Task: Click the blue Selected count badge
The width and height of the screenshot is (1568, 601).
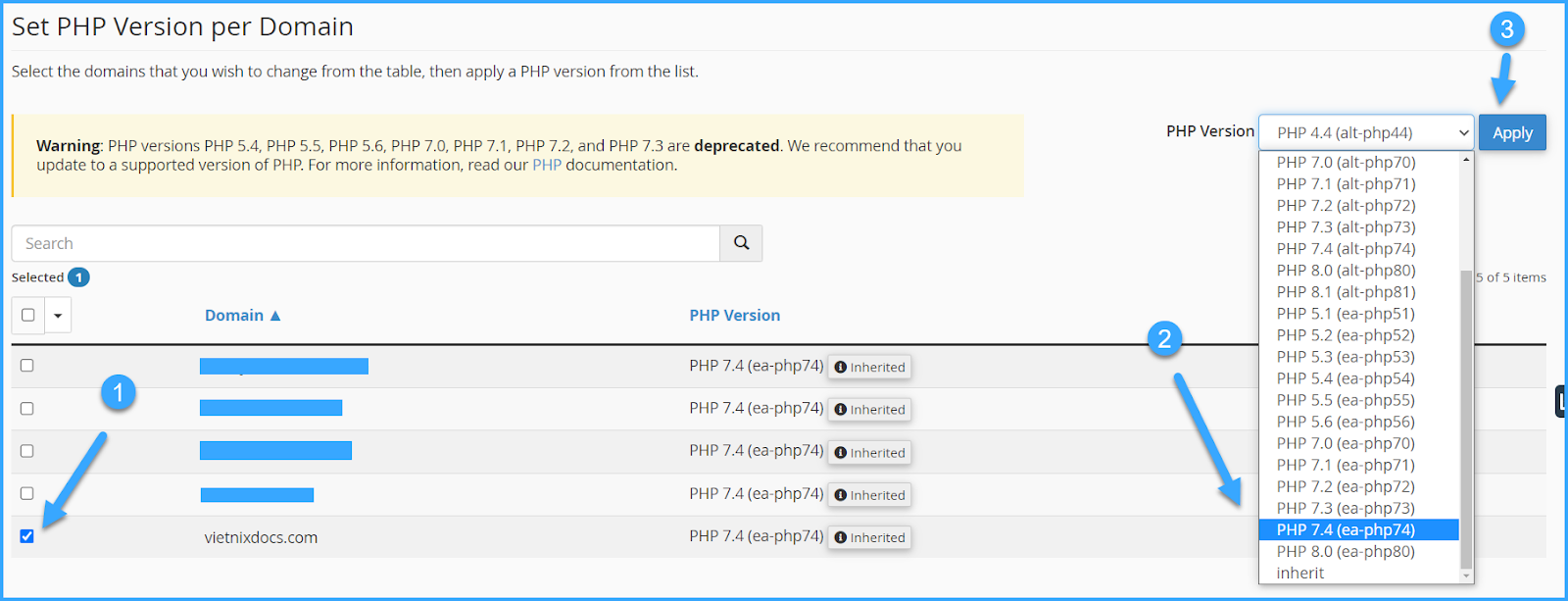Action: (78, 277)
